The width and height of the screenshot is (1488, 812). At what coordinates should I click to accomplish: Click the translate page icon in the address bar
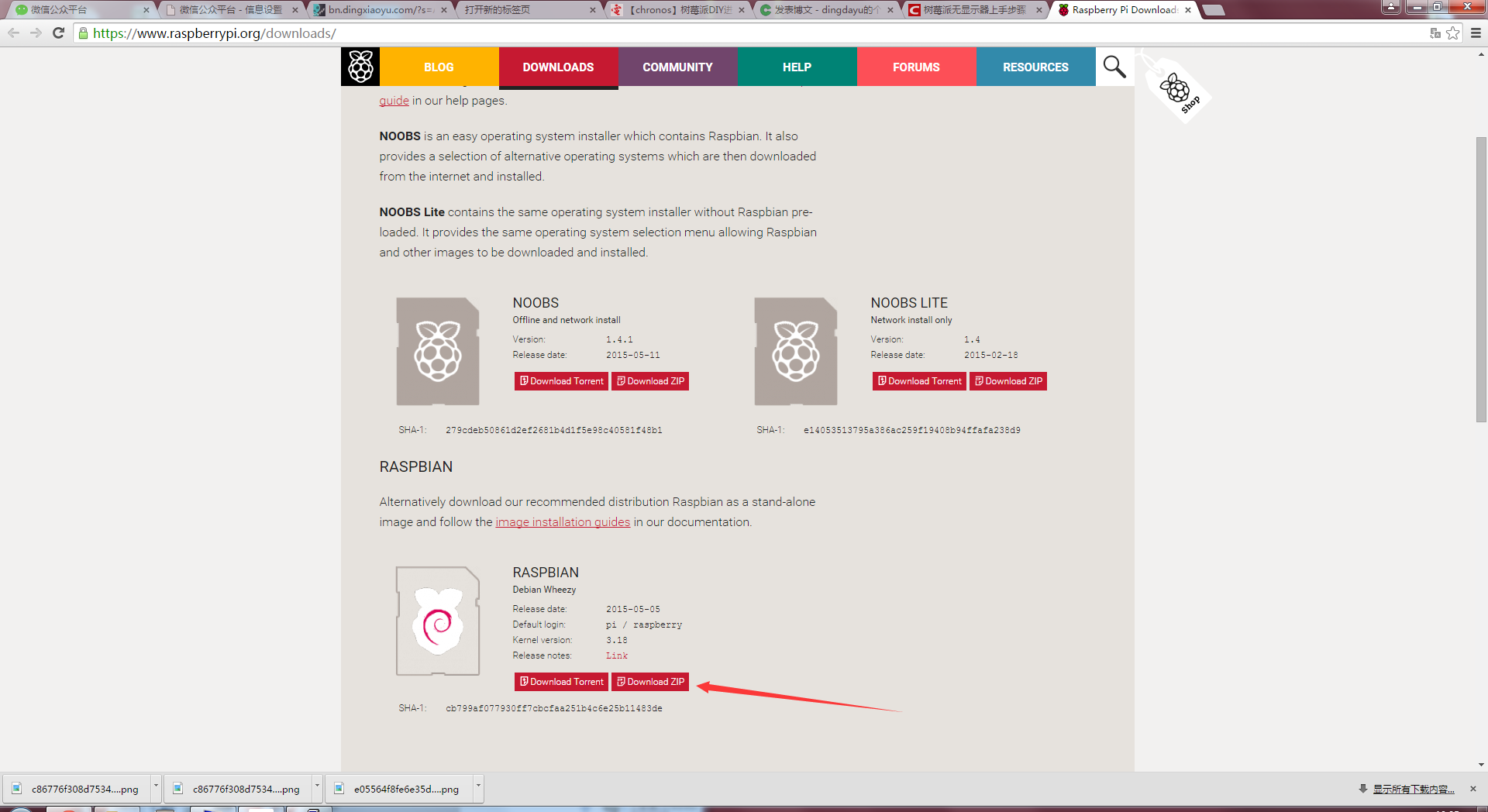point(1435,33)
